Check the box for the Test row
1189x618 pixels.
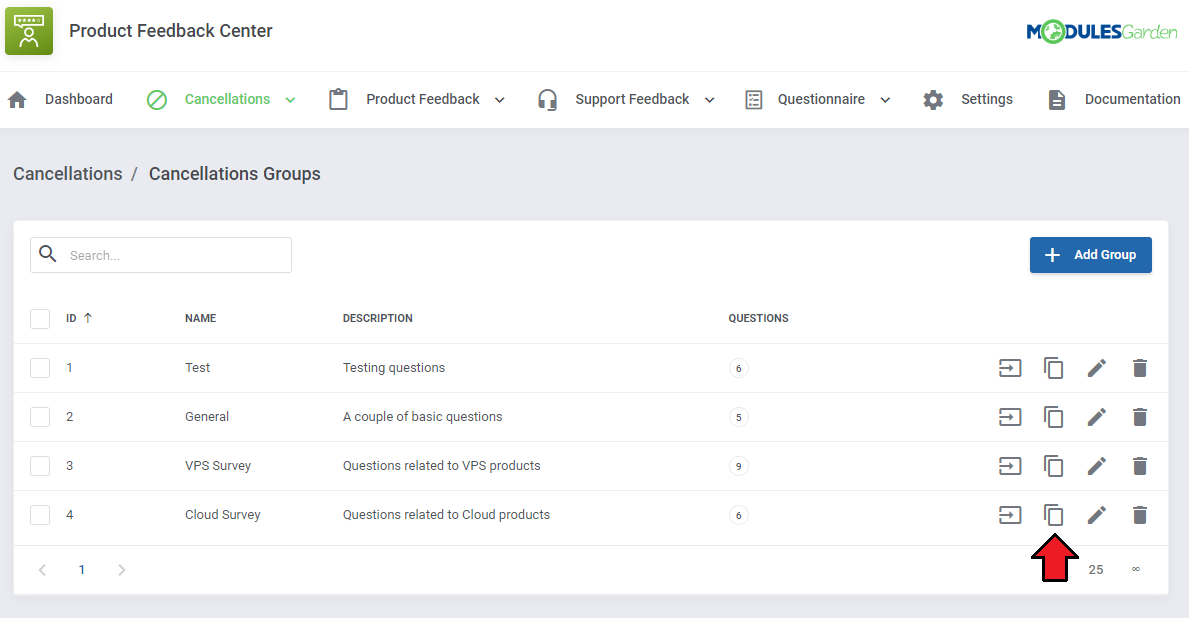pos(40,368)
